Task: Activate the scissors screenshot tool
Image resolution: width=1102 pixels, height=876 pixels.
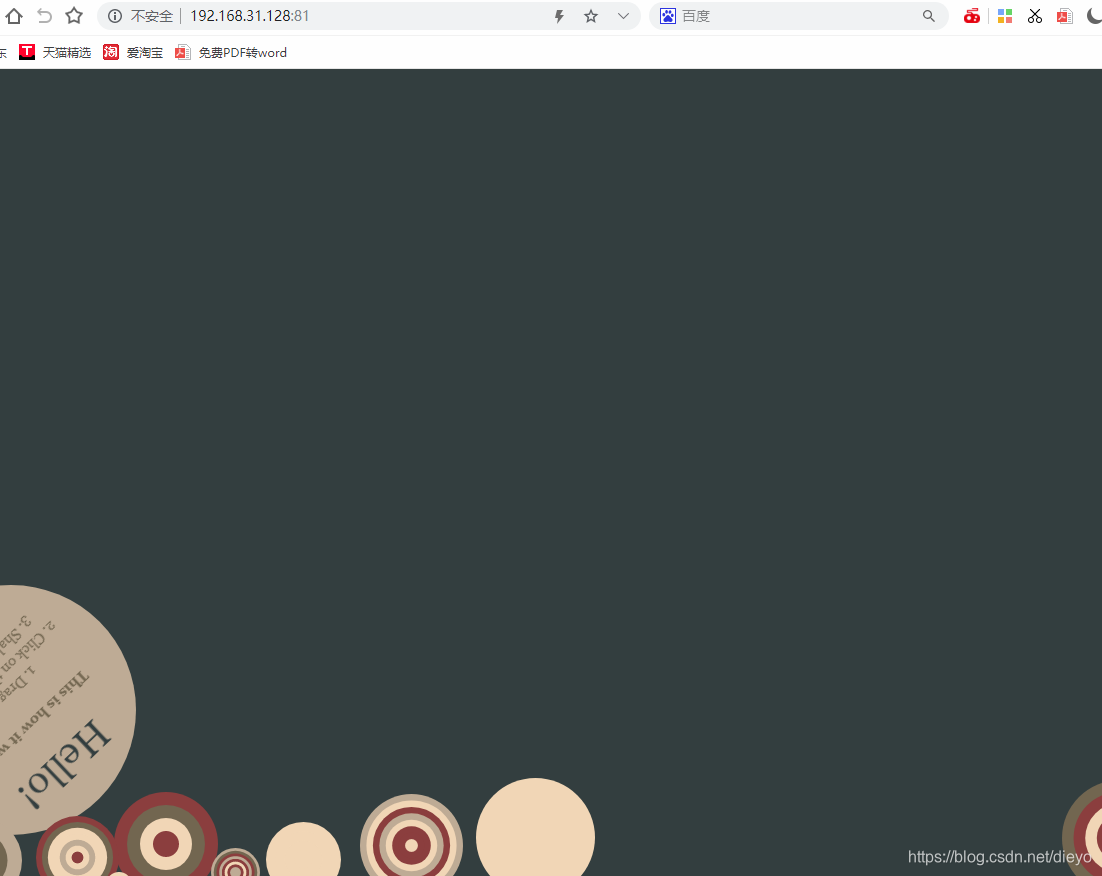Action: [x=1035, y=16]
